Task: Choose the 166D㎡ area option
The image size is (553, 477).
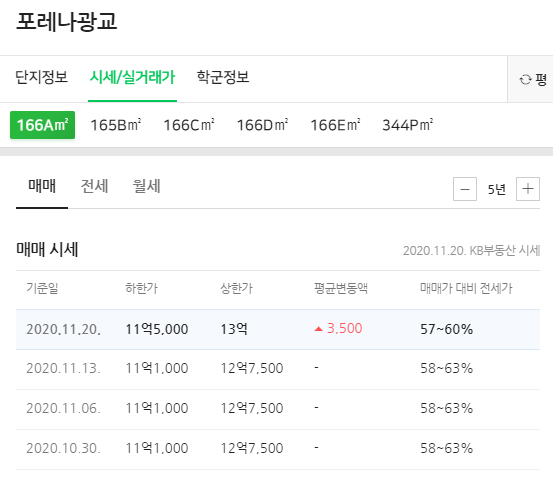Action: click(x=262, y=125)
